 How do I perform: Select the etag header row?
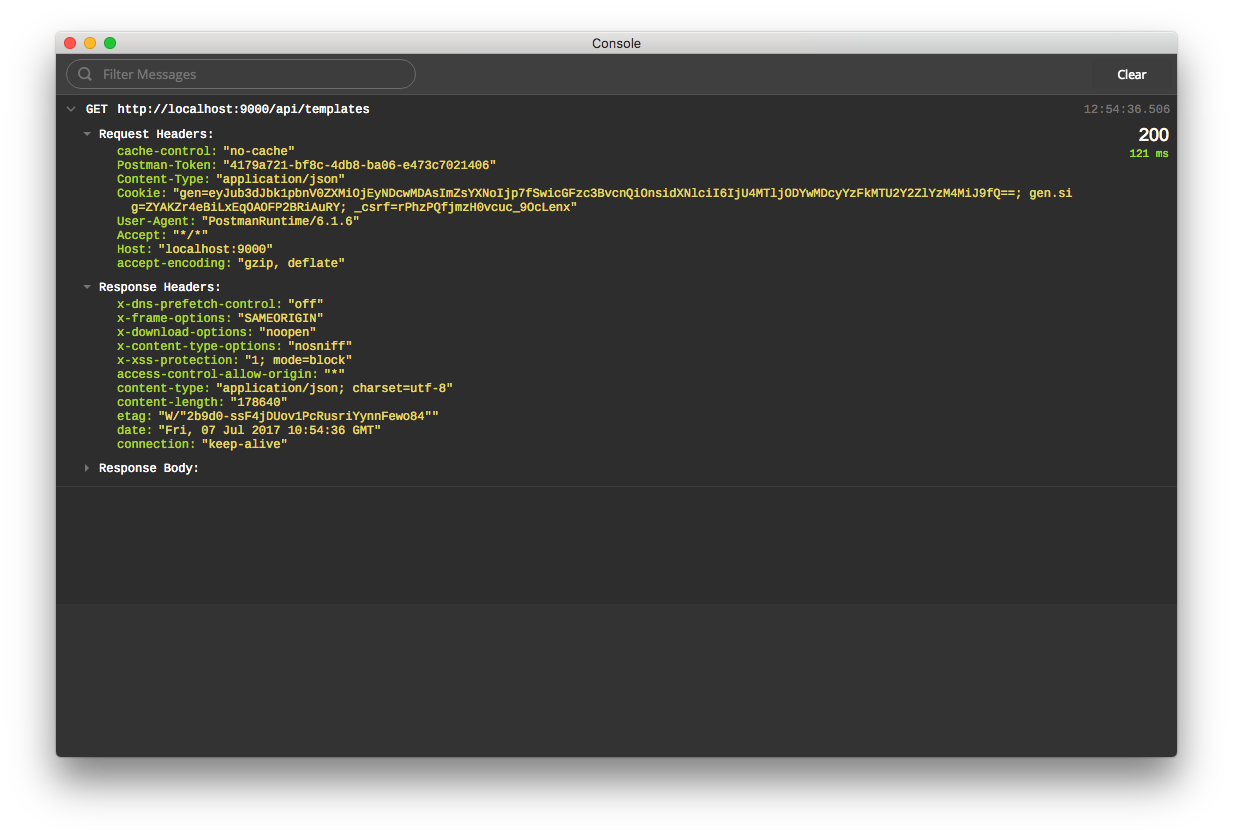pos(278,416)
